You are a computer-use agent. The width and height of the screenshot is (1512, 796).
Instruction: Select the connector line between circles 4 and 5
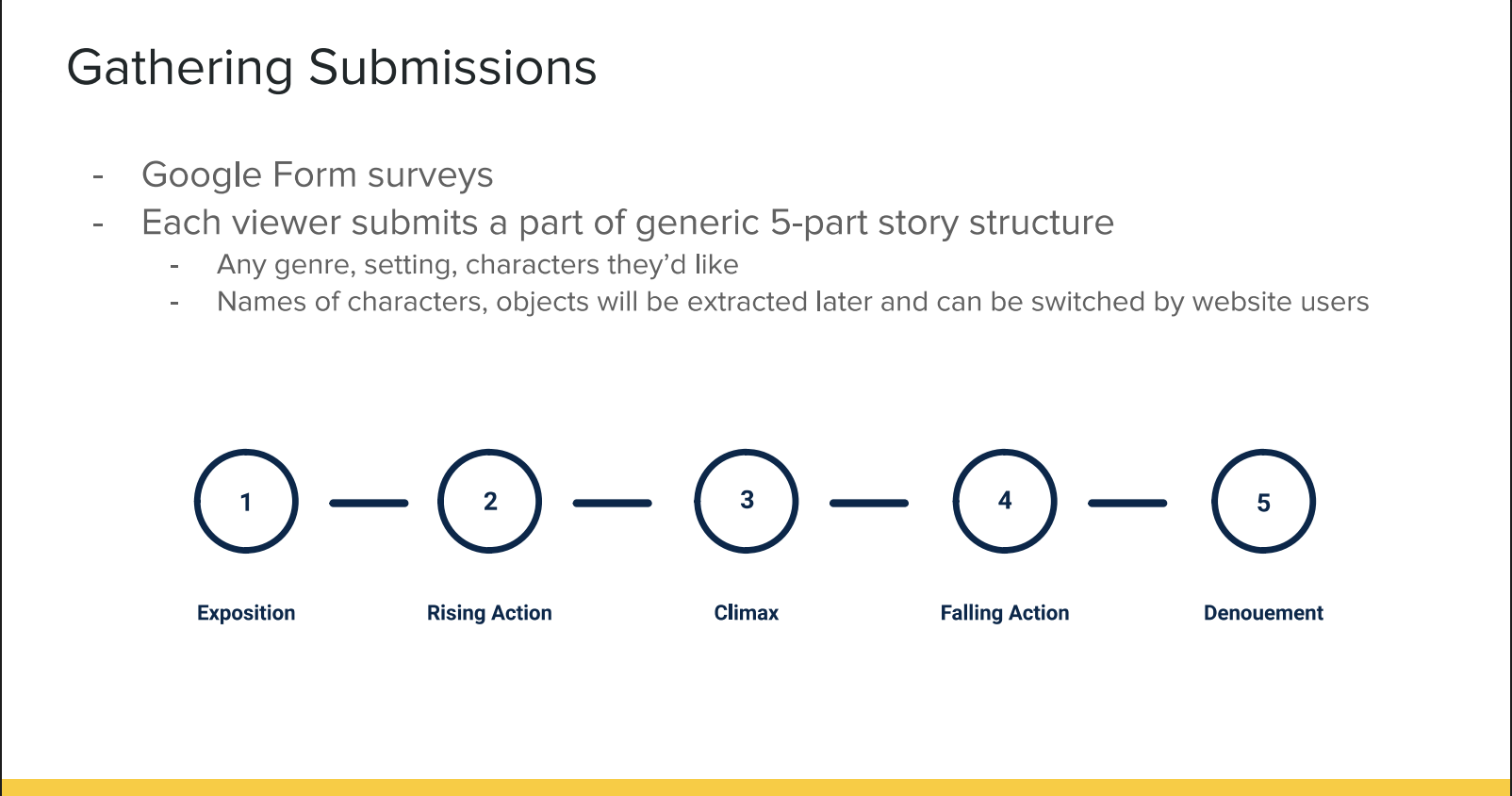pyautogui.click(x=1127, y=503)
